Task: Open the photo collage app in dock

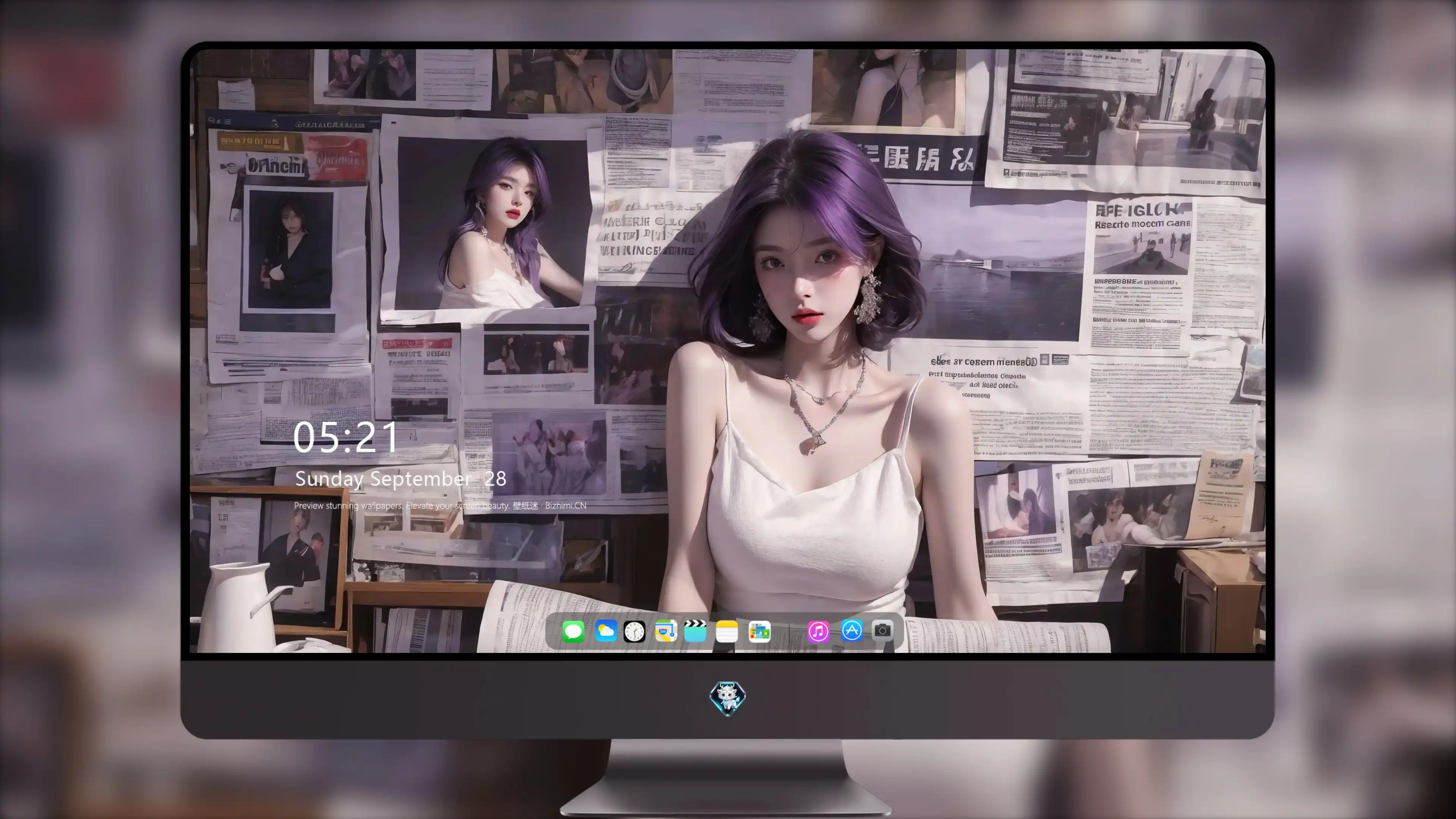Action: click(x=759, y=631)
